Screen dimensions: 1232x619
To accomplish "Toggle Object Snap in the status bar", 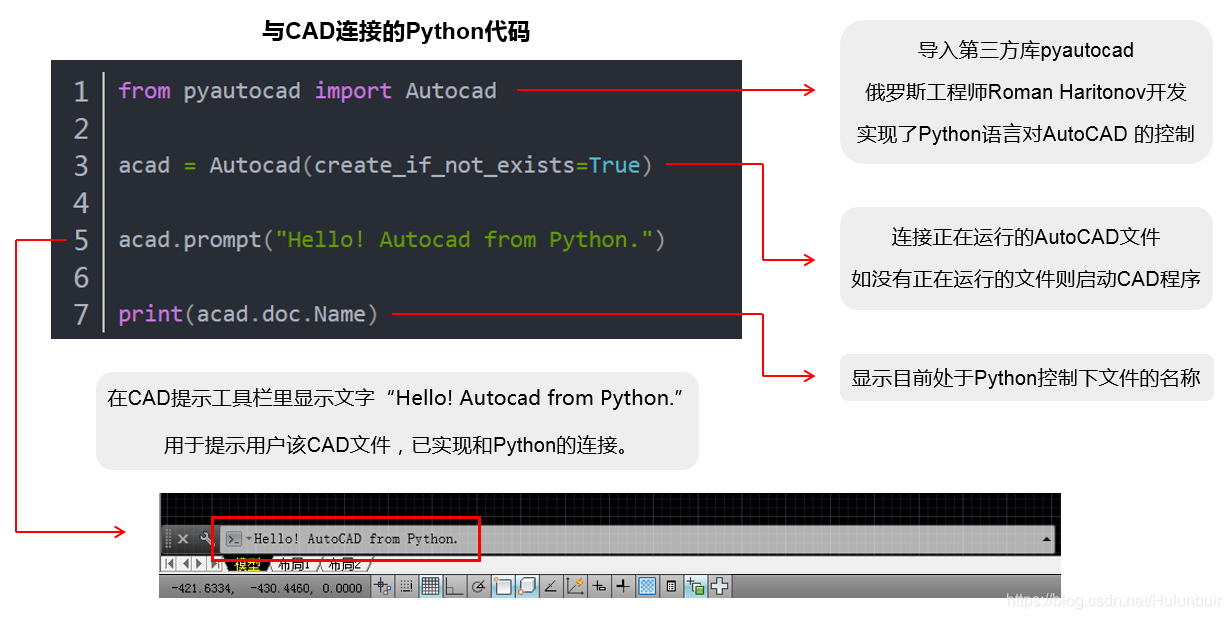I will (x=504, y=587).
